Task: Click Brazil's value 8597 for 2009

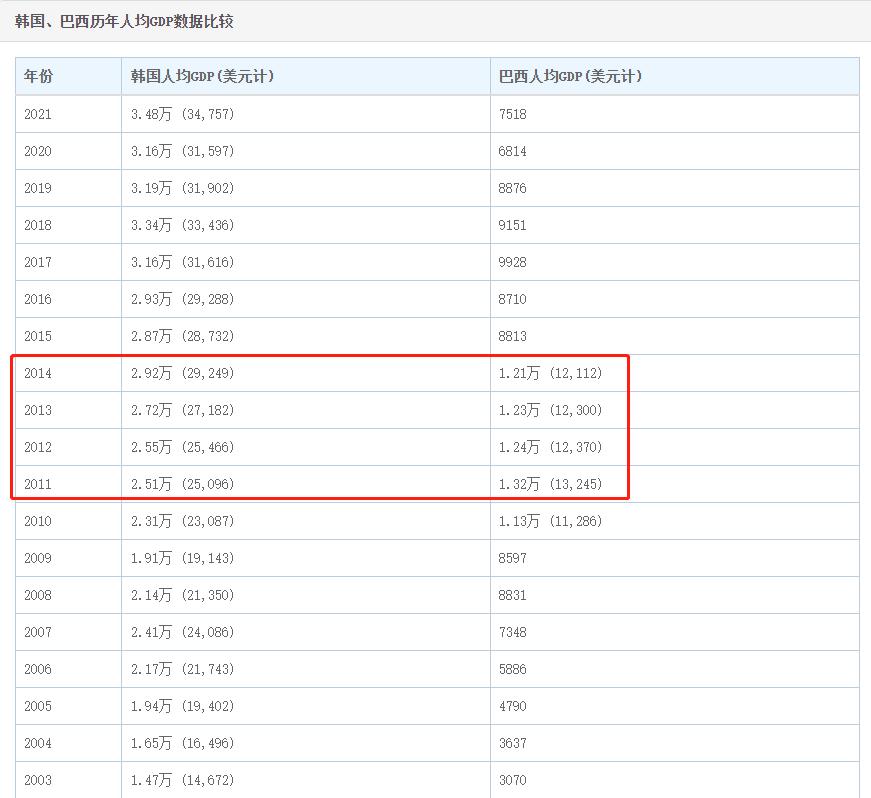Action: (513, 558)
